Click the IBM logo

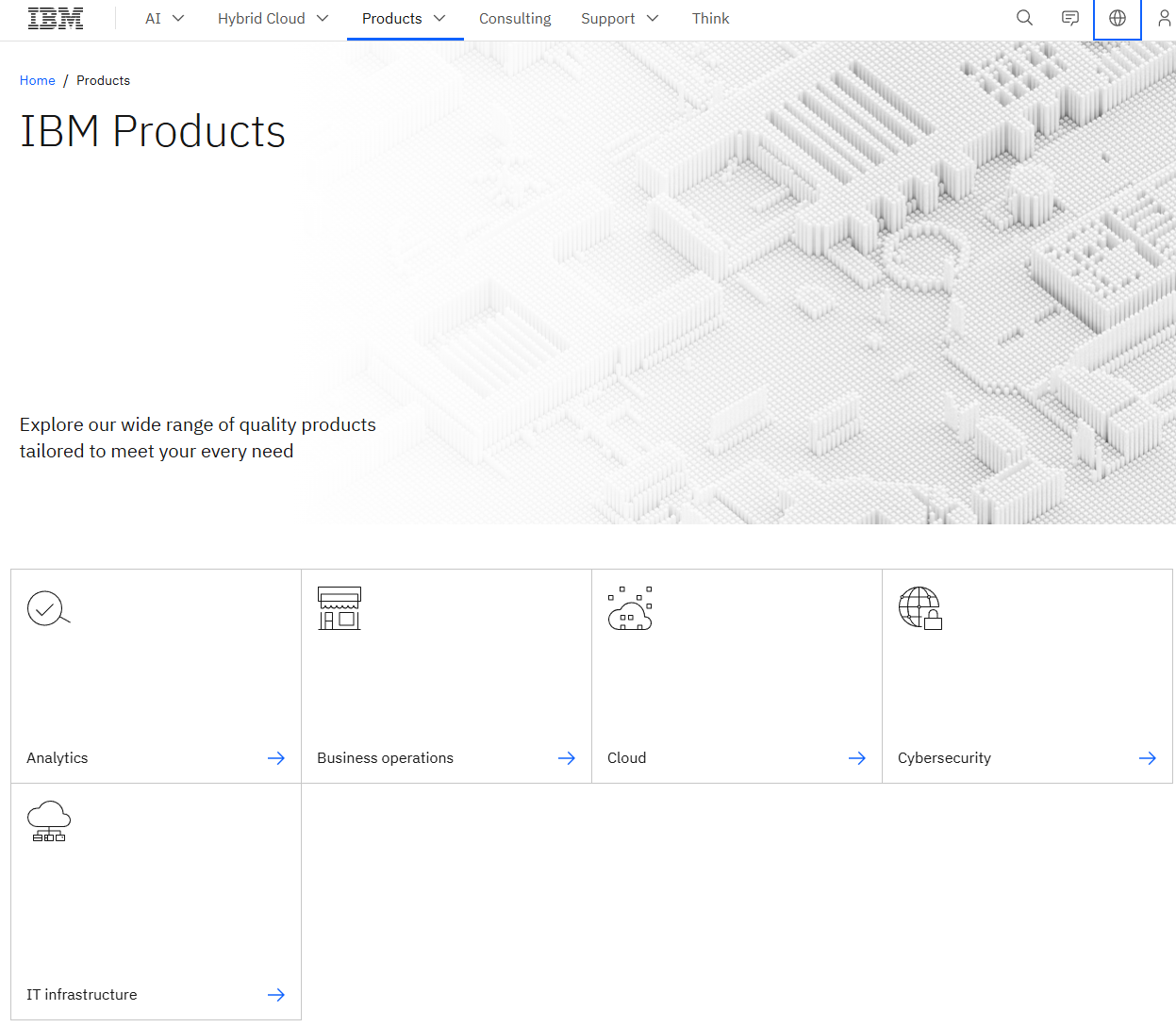click(x=55, y=18)
